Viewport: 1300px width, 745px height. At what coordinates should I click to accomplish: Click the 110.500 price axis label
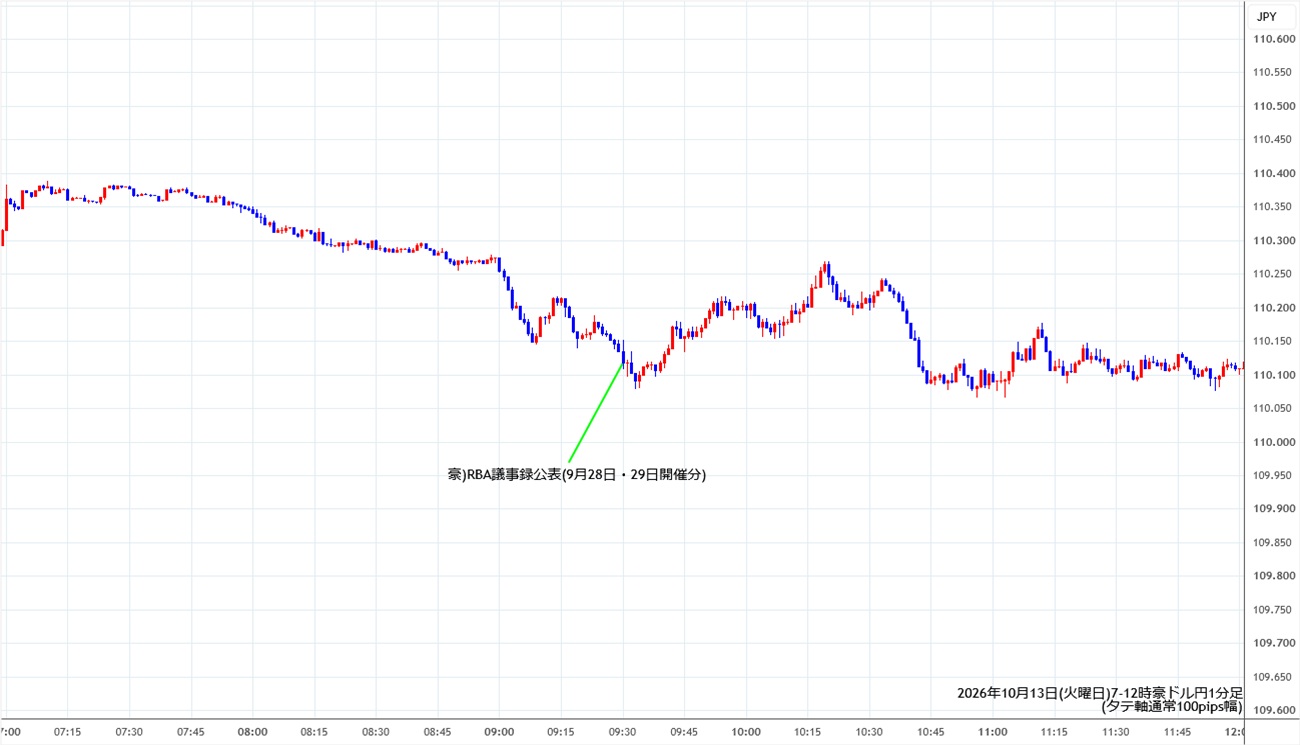tap(1275, 106)
